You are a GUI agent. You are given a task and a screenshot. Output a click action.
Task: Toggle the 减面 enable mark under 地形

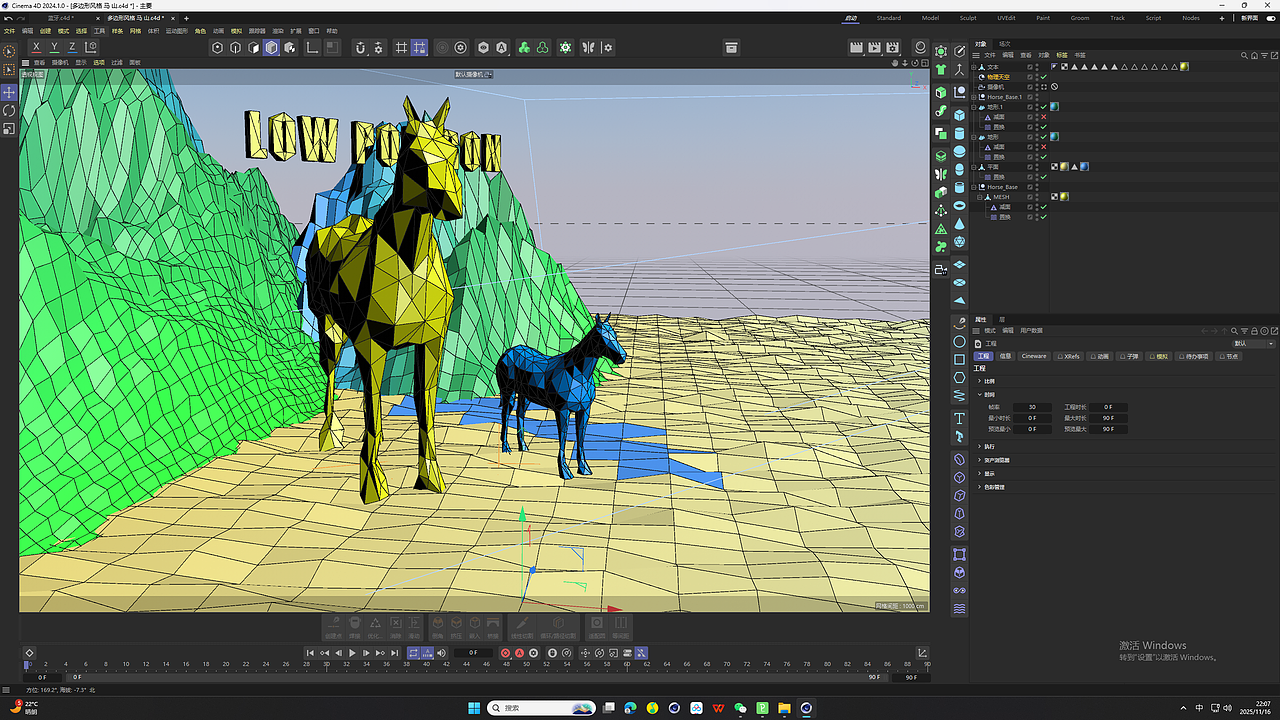(1044, 147)
